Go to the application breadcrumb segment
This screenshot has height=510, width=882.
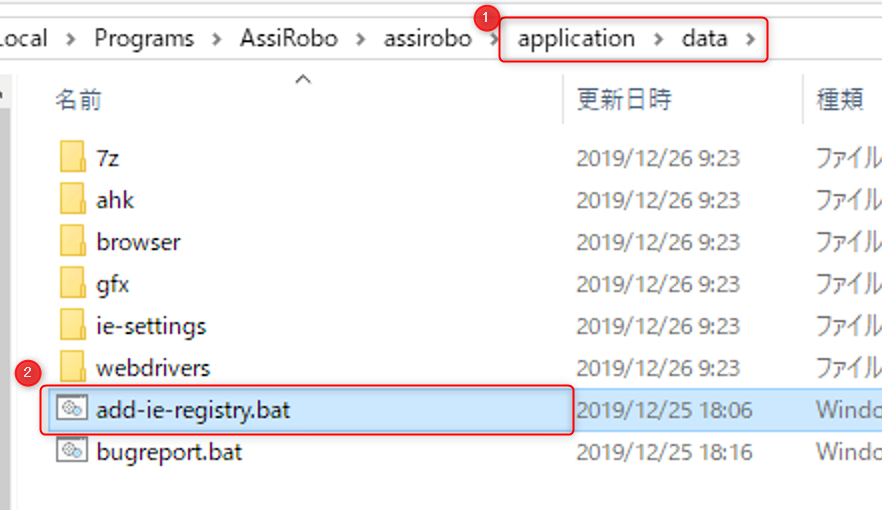(576, 39)
